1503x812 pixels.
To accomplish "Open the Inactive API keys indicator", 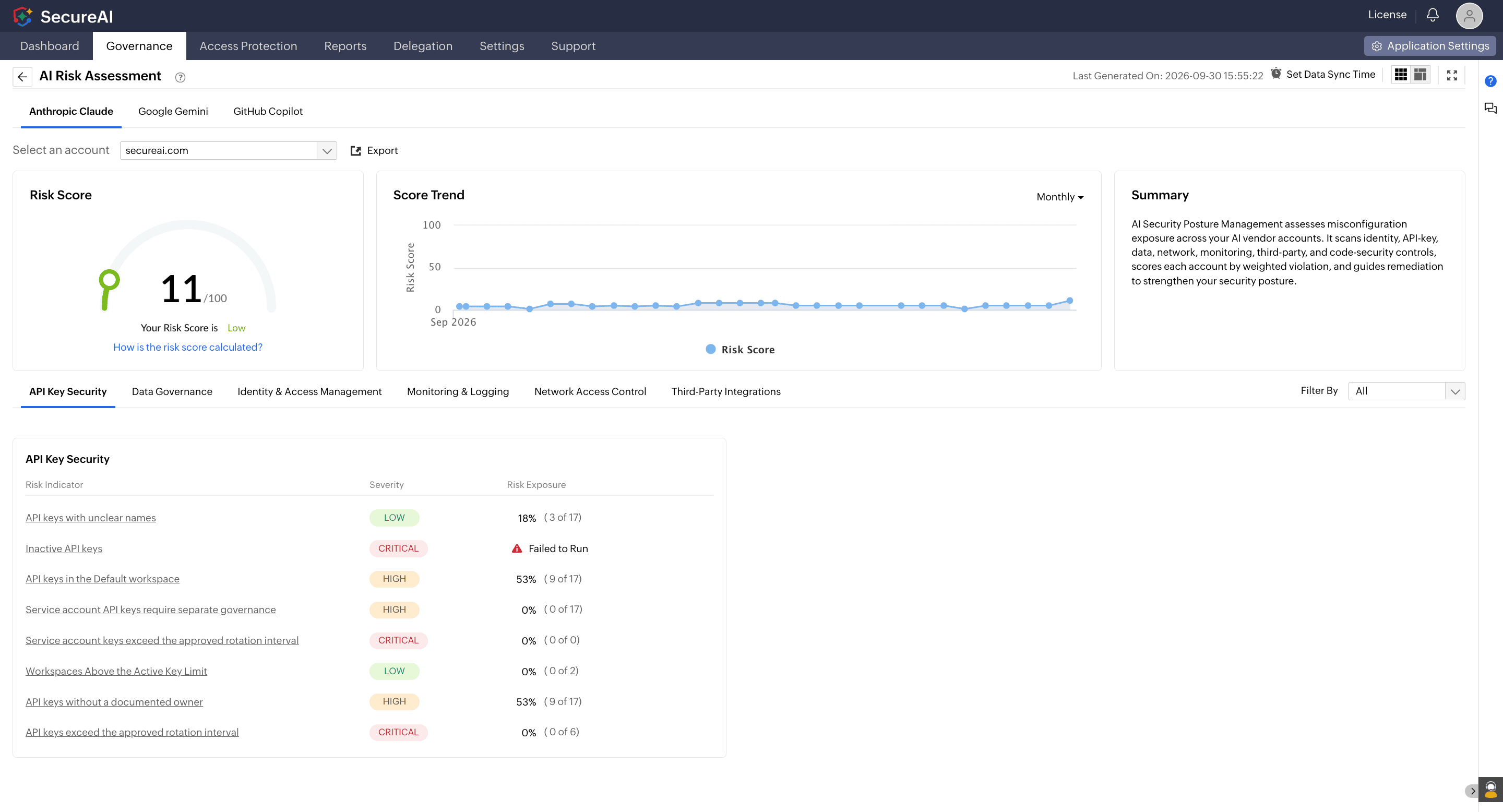I will (64, 549).
